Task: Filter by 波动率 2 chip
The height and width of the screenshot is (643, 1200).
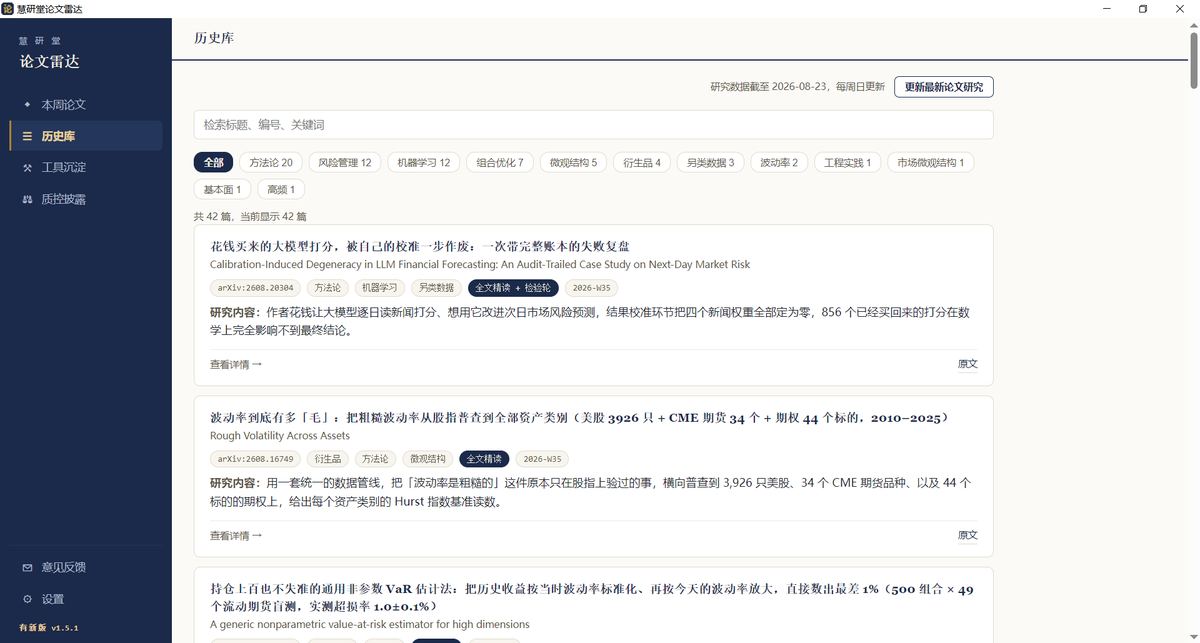Action: 779,162
